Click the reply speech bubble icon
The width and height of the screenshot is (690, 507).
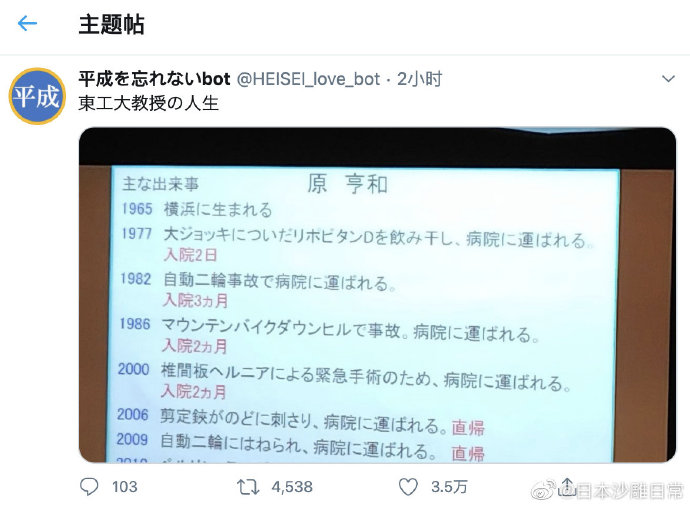tap(89, 487)
